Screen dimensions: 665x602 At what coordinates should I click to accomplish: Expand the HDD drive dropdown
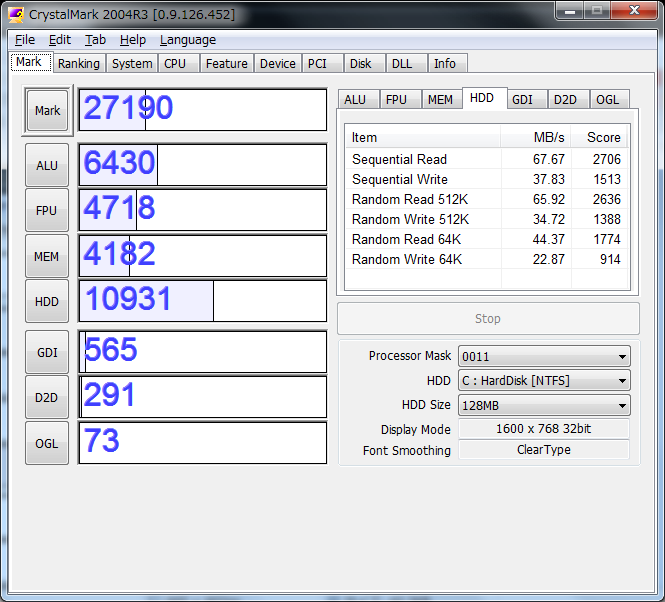[x=544, y=381]
